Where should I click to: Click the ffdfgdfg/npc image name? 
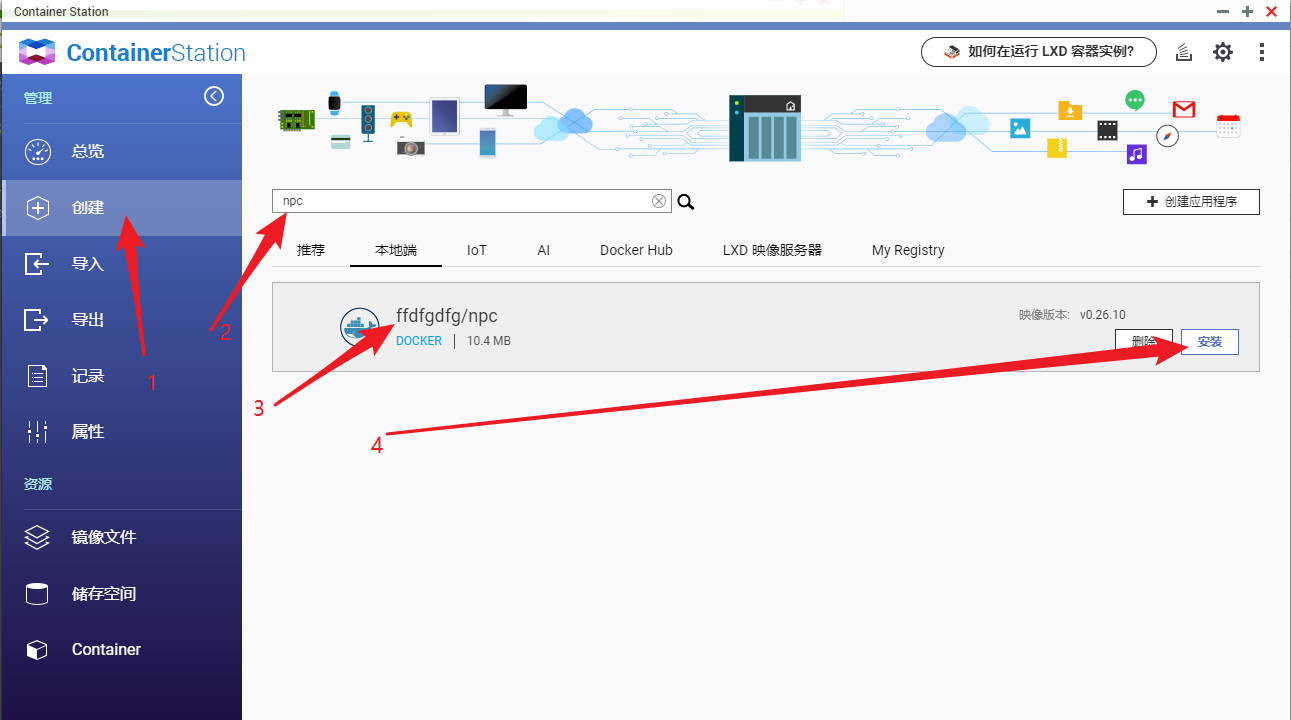click(x=447, y=316)
